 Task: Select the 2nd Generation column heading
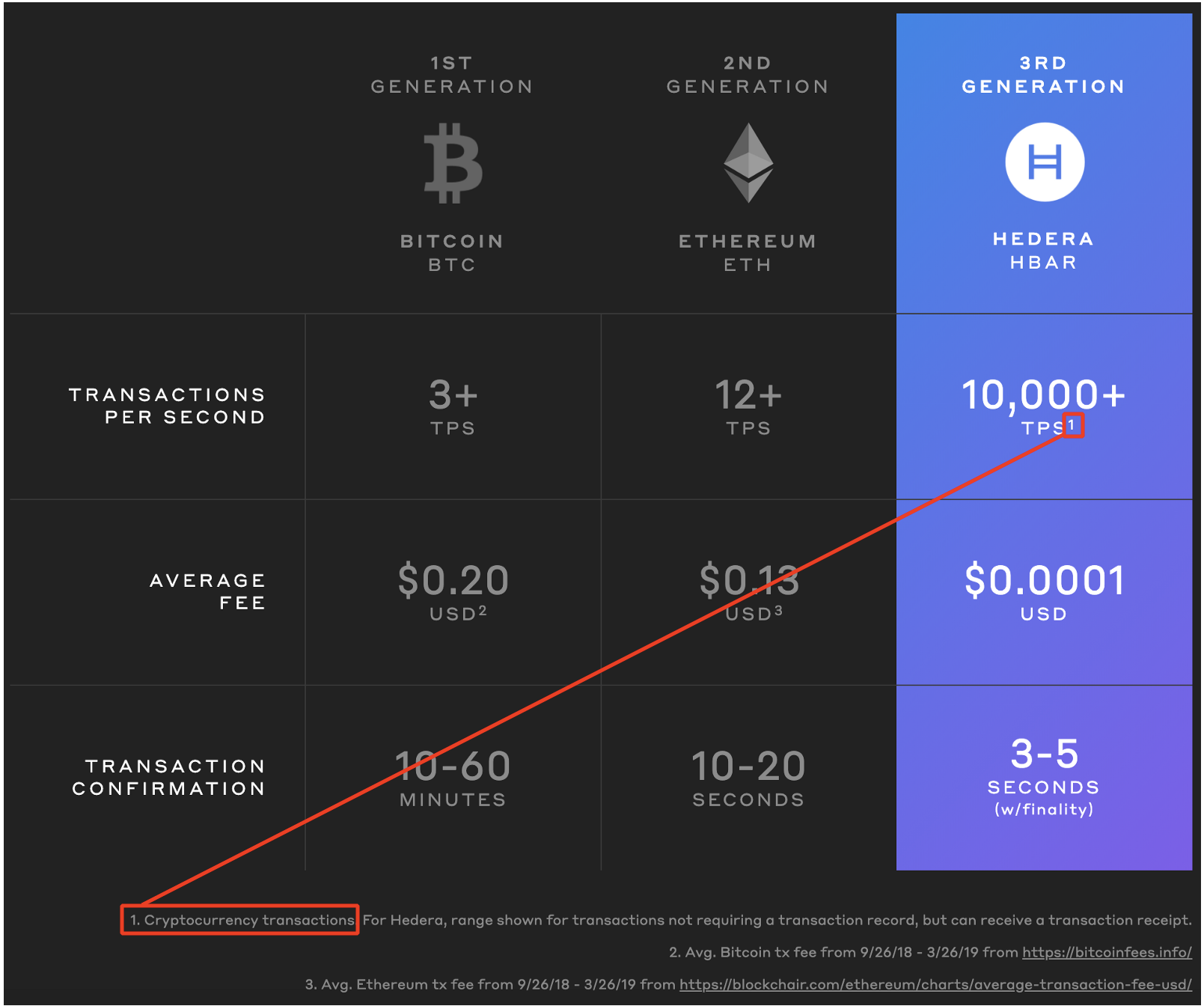(x=748, y=75)
